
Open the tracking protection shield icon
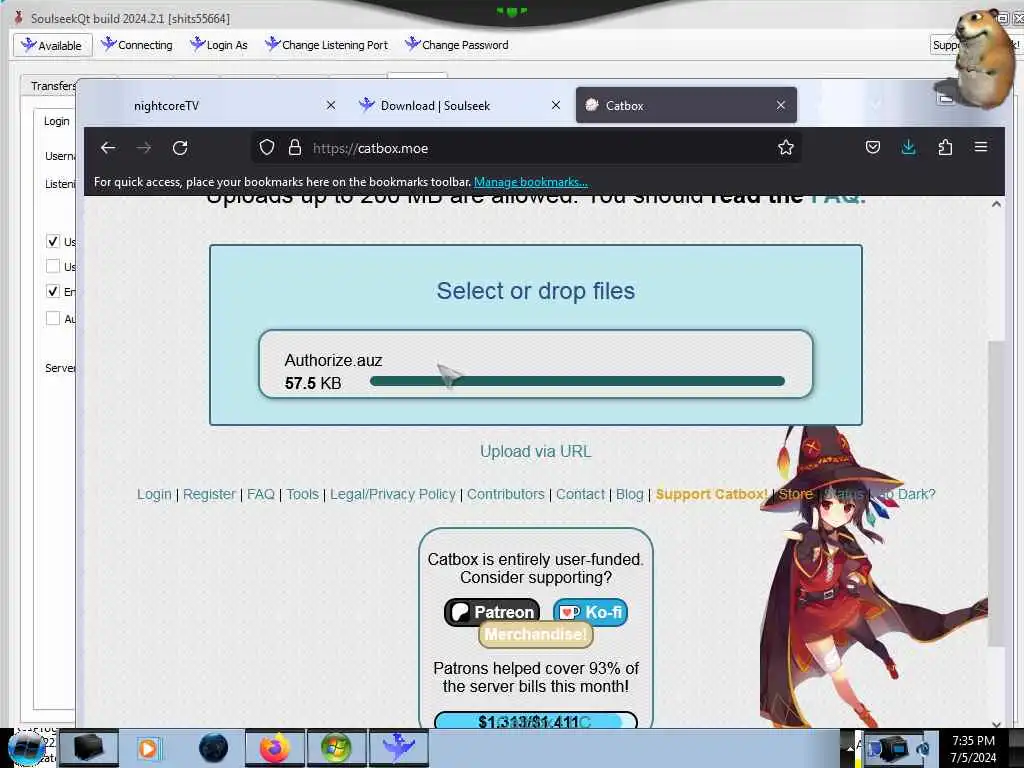click(266, 148)
